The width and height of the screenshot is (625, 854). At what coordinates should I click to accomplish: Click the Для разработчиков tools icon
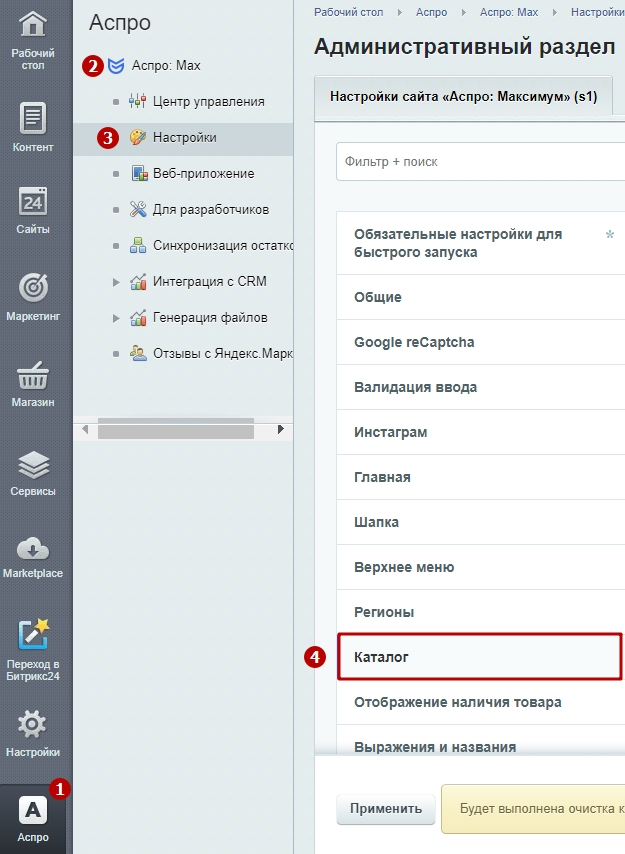[x=138, y=209]
